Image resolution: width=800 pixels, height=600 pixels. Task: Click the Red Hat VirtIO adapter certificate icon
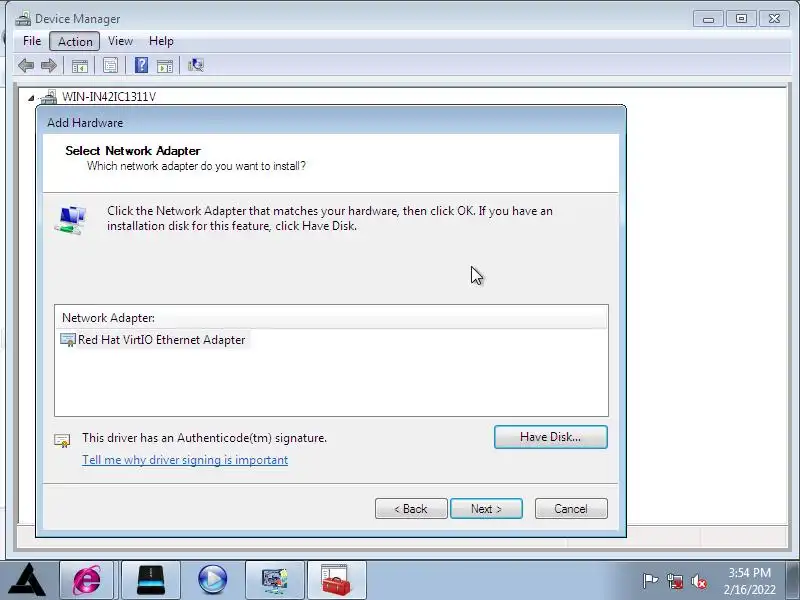coord(68,340)
